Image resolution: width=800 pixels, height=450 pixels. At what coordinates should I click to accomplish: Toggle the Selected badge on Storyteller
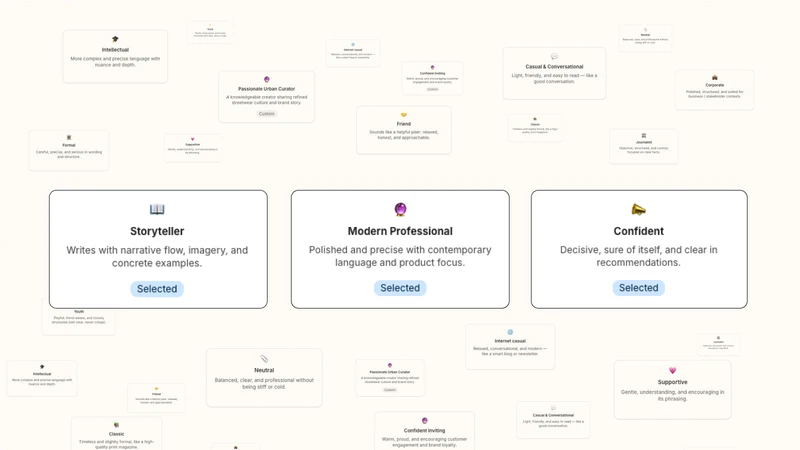click(x=157, y=289)
